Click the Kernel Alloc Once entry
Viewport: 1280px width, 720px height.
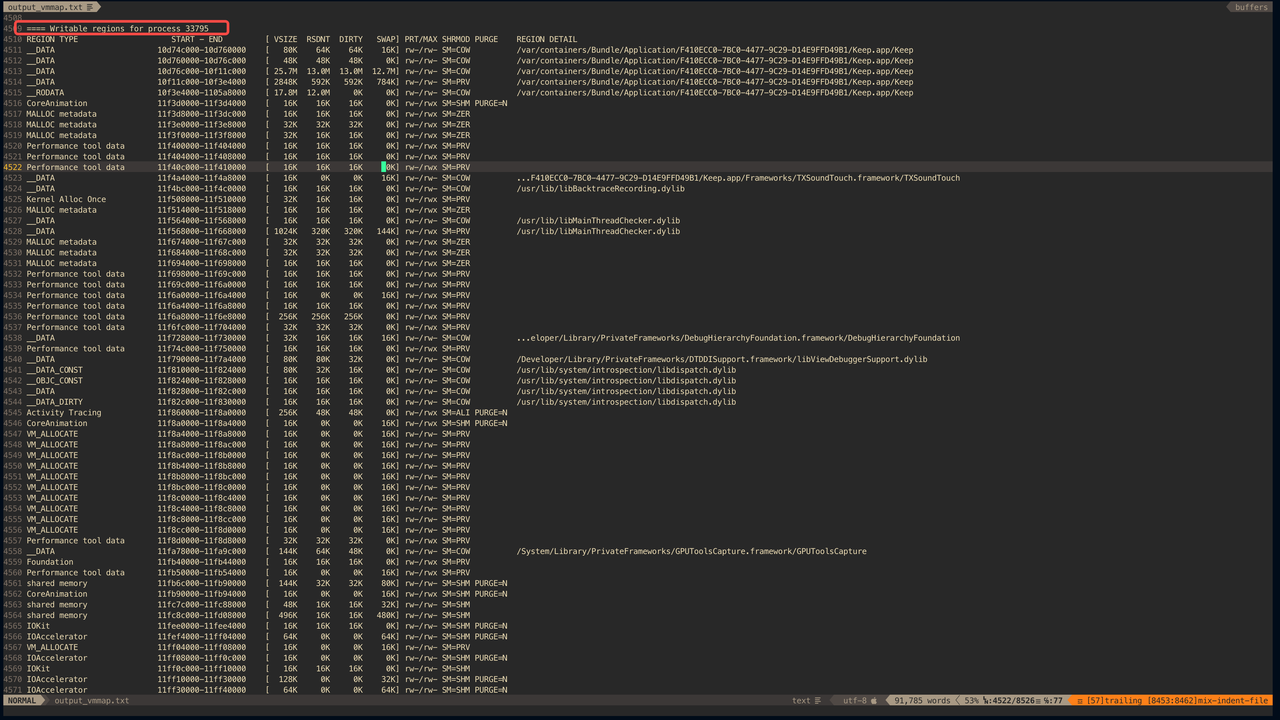66,199
